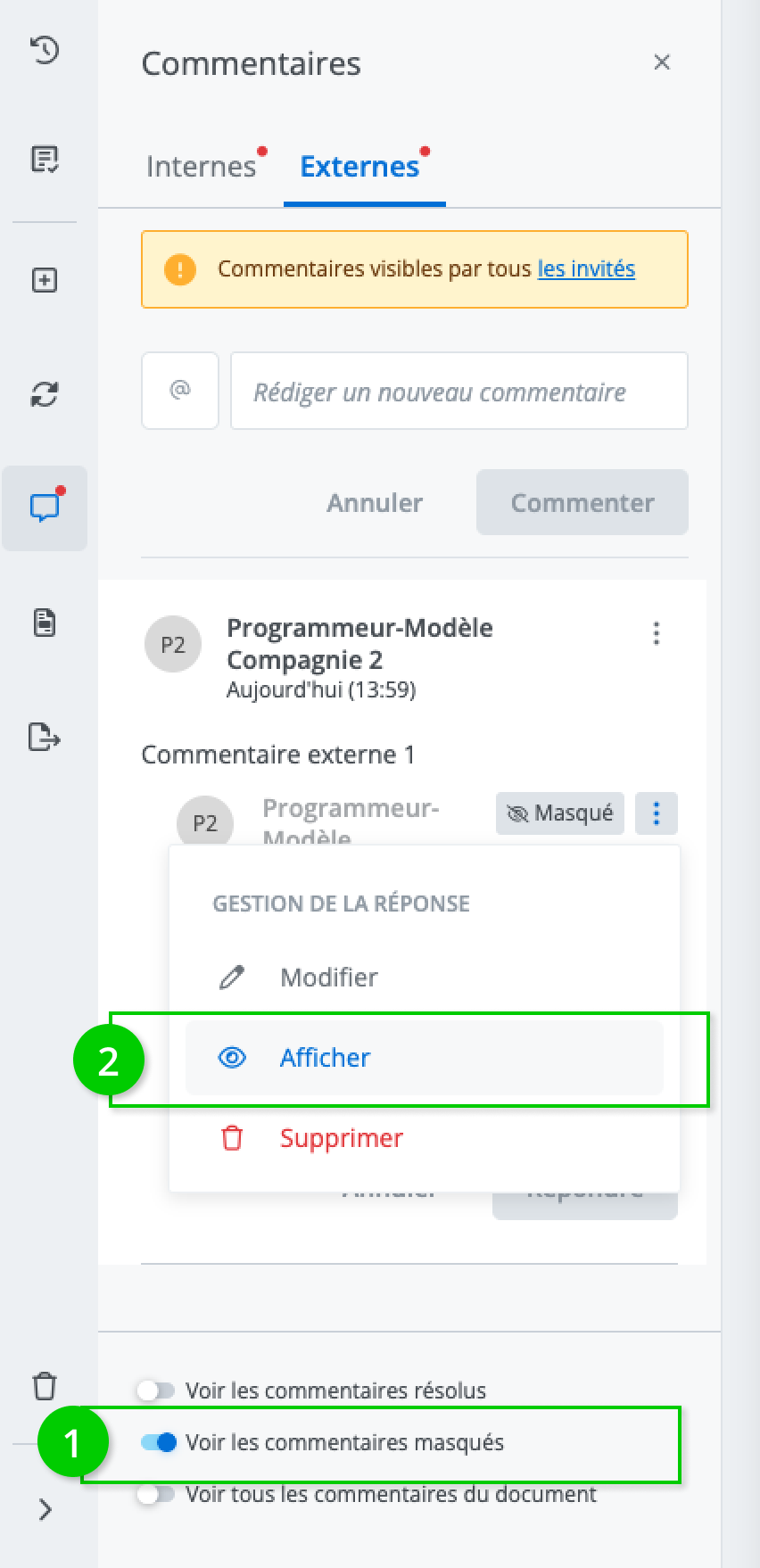Disable 'Voir les commentaires masqués' switch

pos(160,1442)
